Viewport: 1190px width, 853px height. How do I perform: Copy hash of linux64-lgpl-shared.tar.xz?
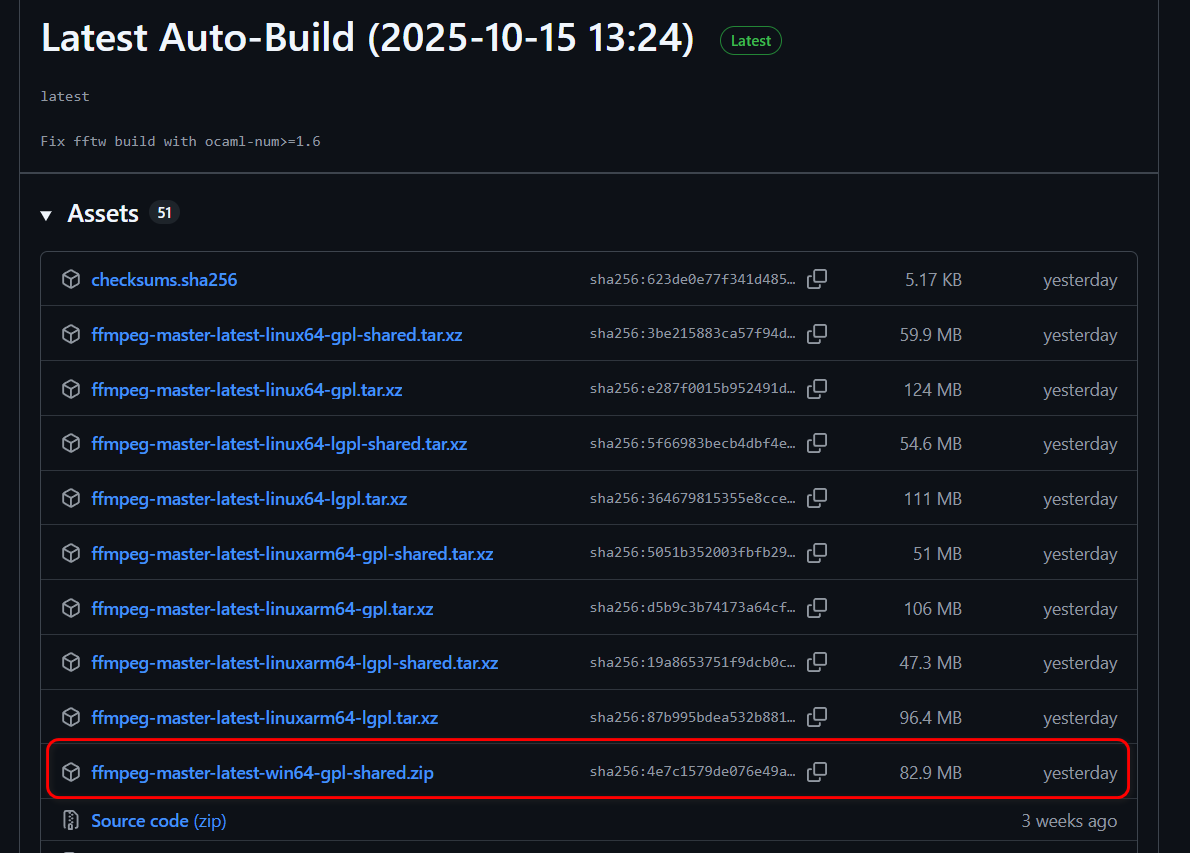coord(817,444)
